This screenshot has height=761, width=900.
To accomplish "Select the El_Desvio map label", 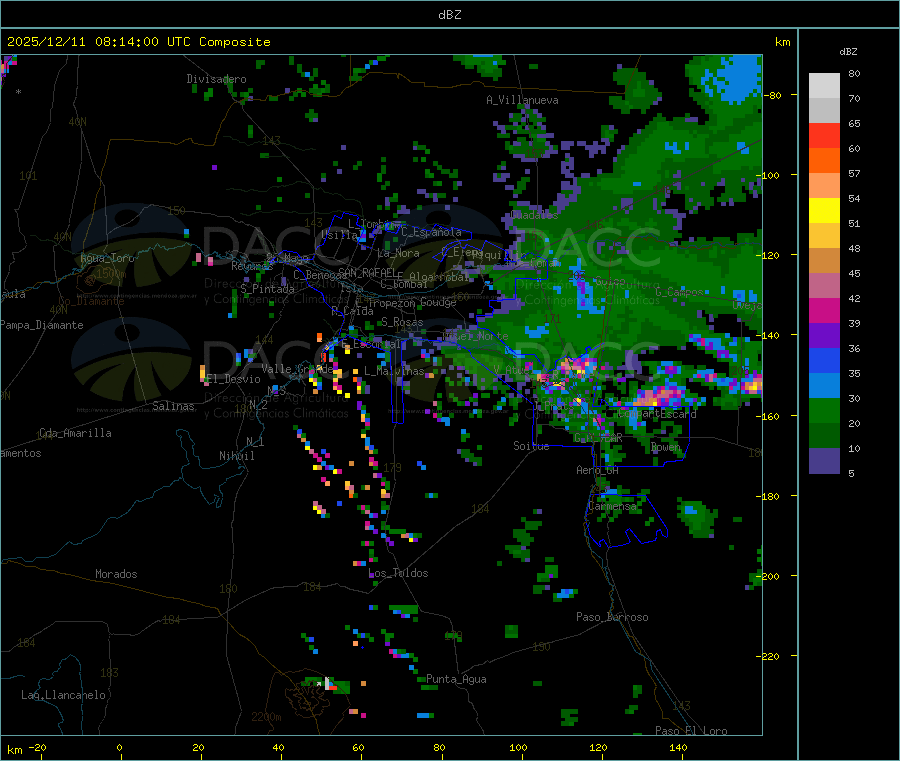I will click(x=233, y=379).
